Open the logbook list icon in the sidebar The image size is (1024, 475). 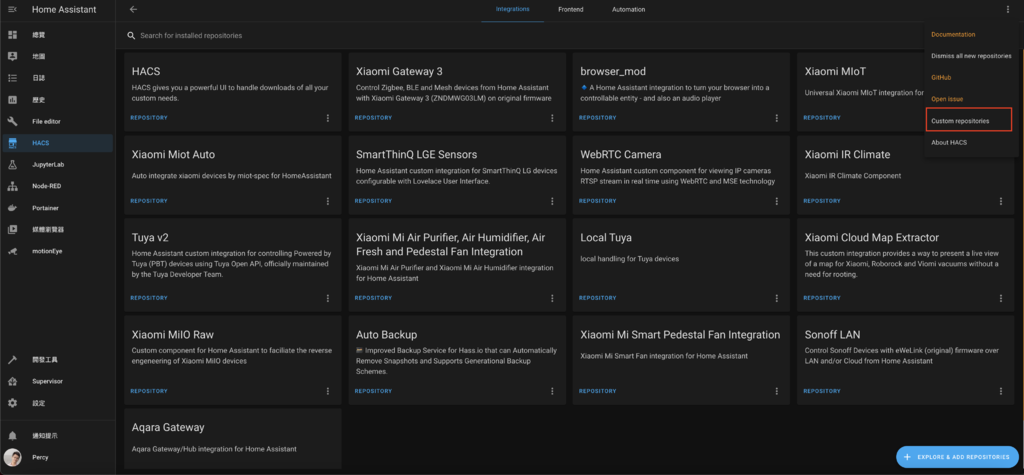coord(12,78)
